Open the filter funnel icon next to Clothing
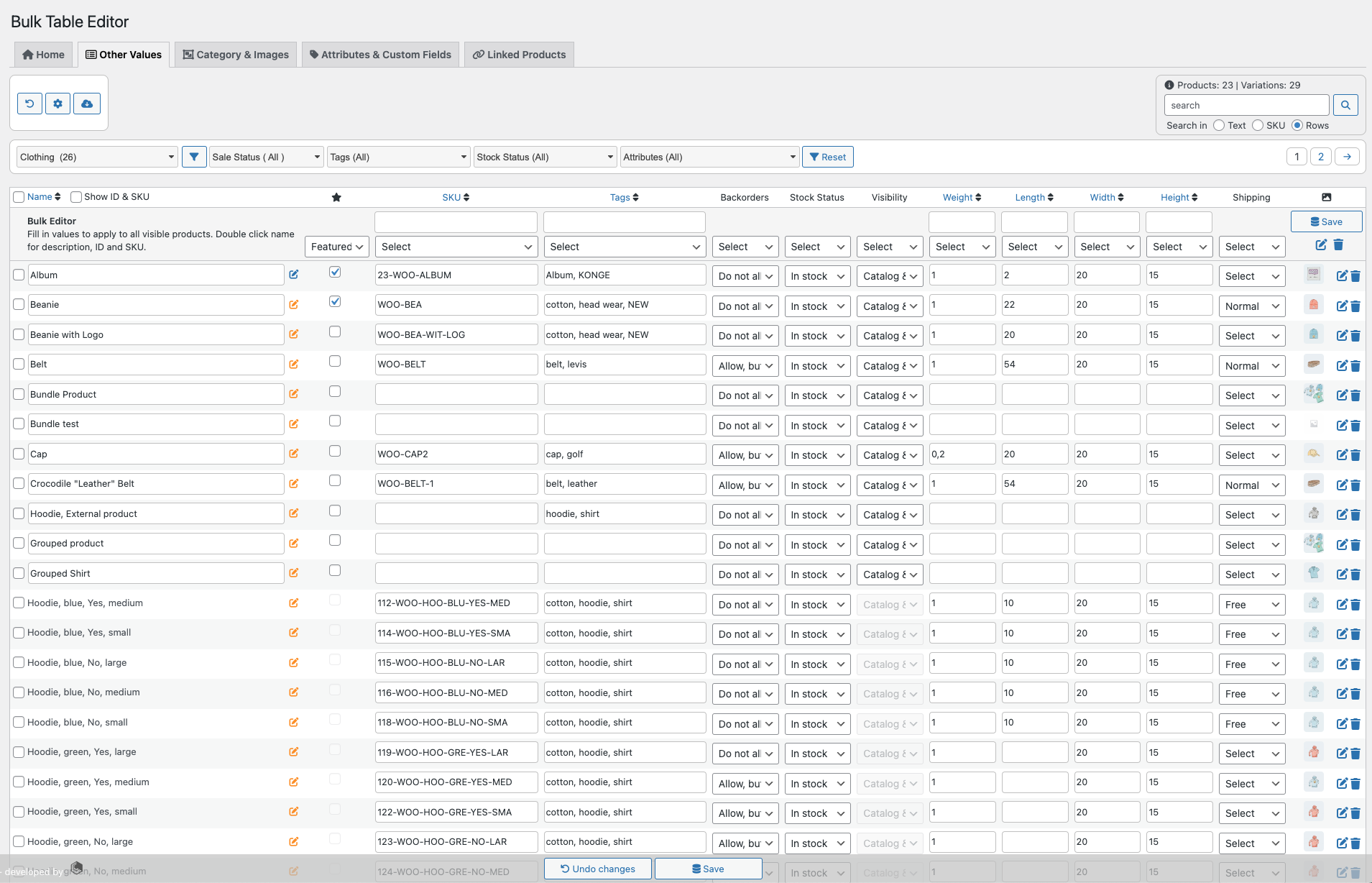 click(193, 156)
